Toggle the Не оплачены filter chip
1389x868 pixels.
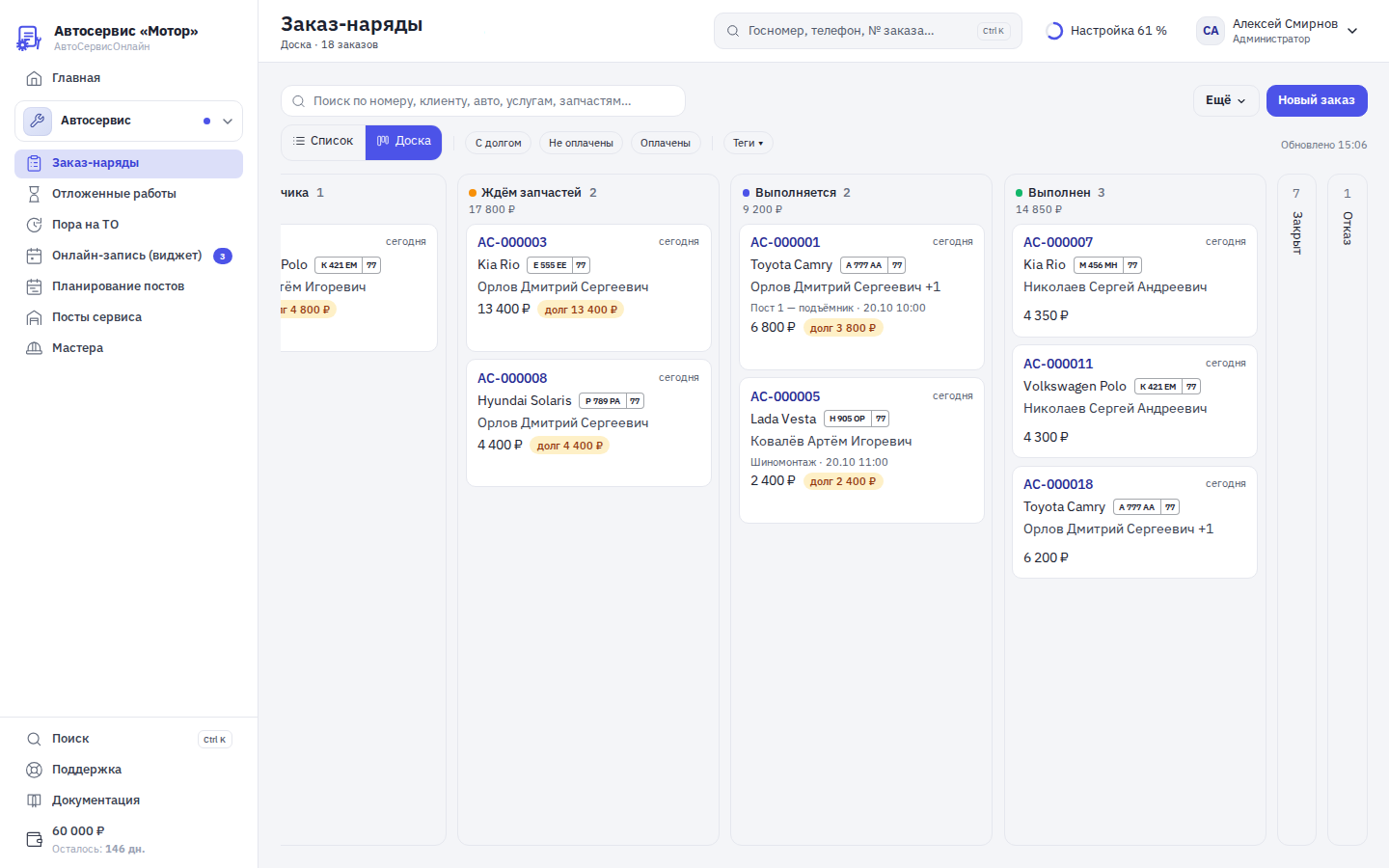tap(581, 143)
